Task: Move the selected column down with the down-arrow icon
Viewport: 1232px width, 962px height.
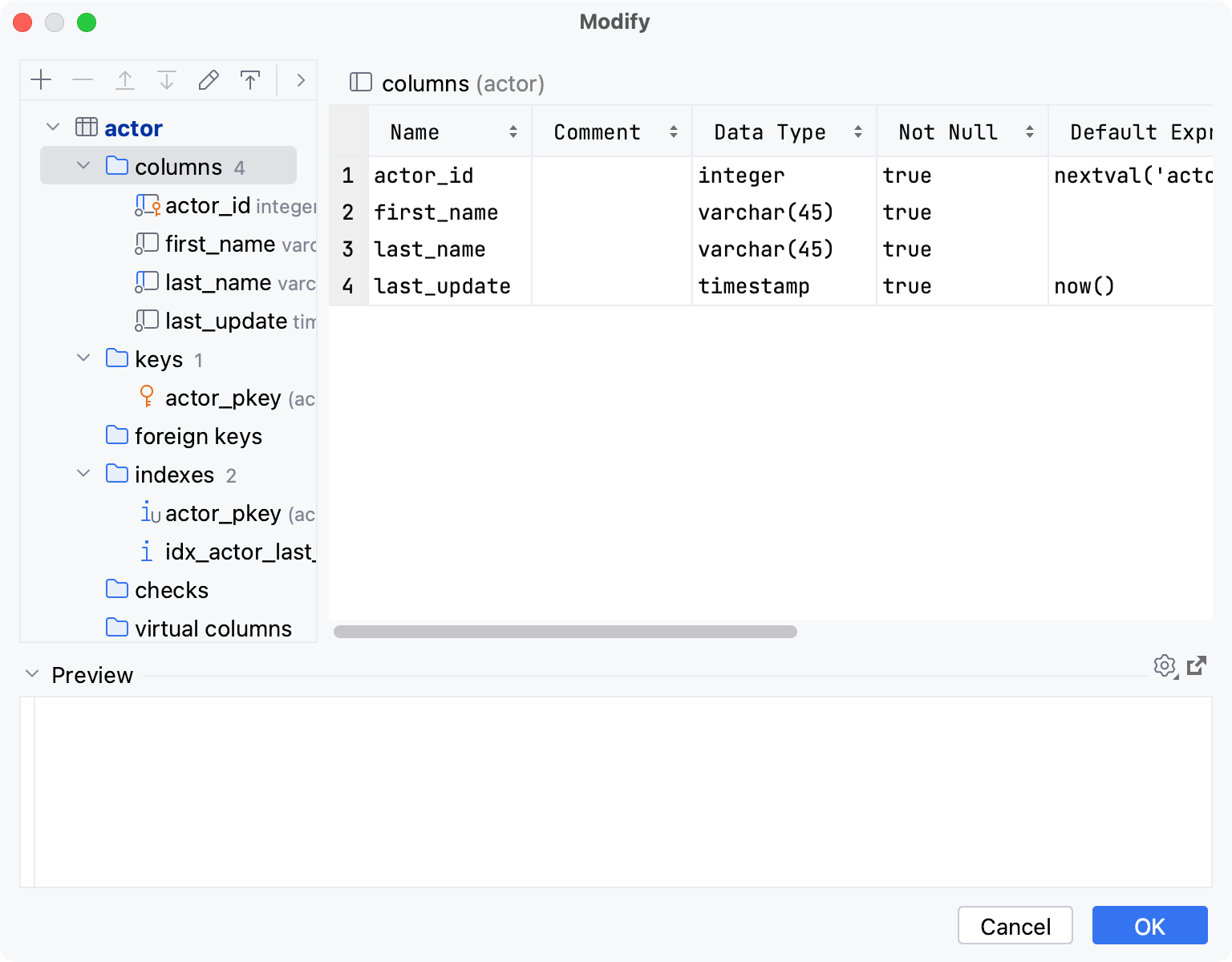Action: click(x=167, y=80)
